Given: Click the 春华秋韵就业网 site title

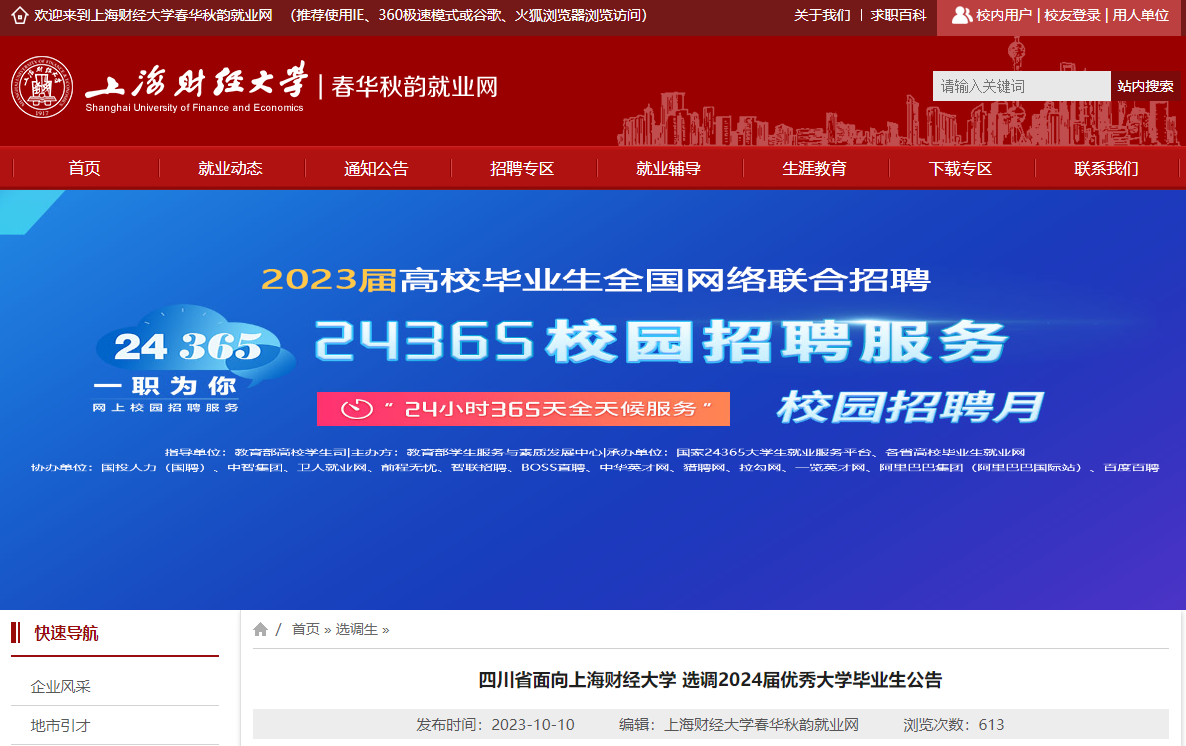Looking at the screenshot, I should (414, 86).
